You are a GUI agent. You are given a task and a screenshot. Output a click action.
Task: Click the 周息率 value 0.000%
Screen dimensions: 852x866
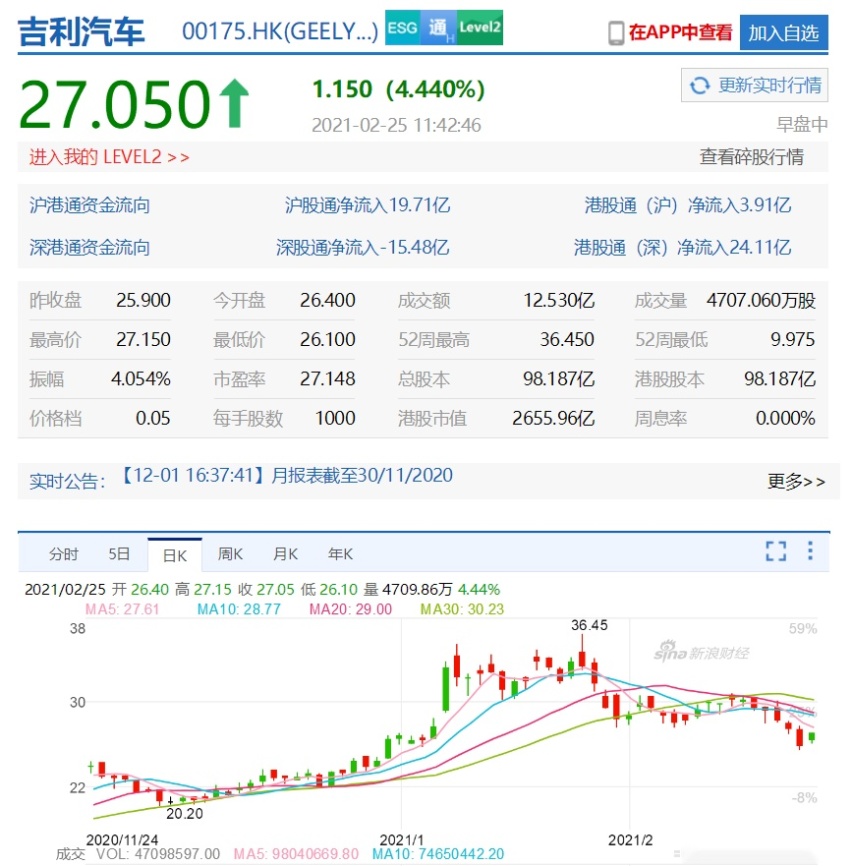pos(785,418)
